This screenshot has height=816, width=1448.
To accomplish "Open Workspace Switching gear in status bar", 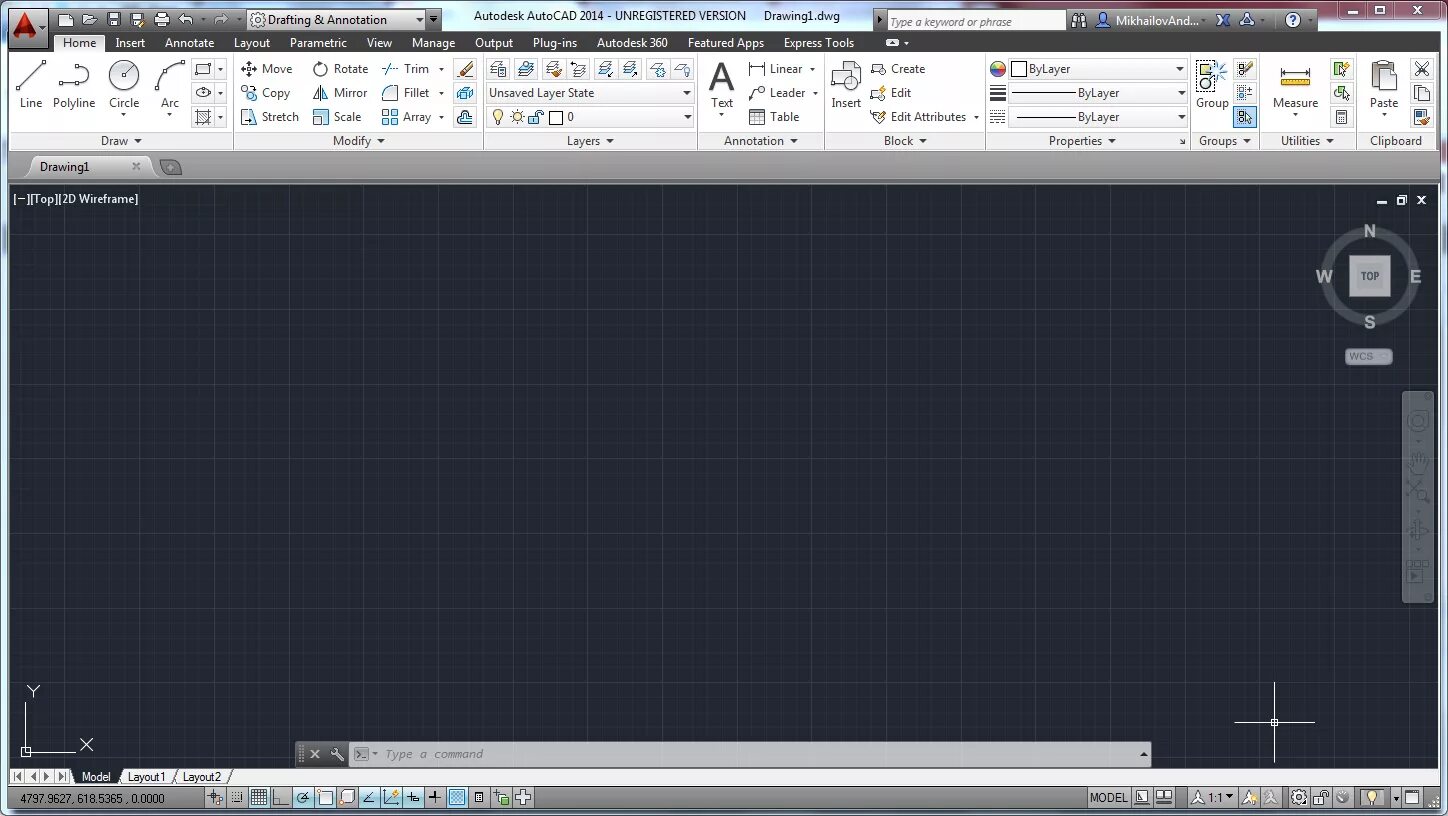I will click(1298, 798).
